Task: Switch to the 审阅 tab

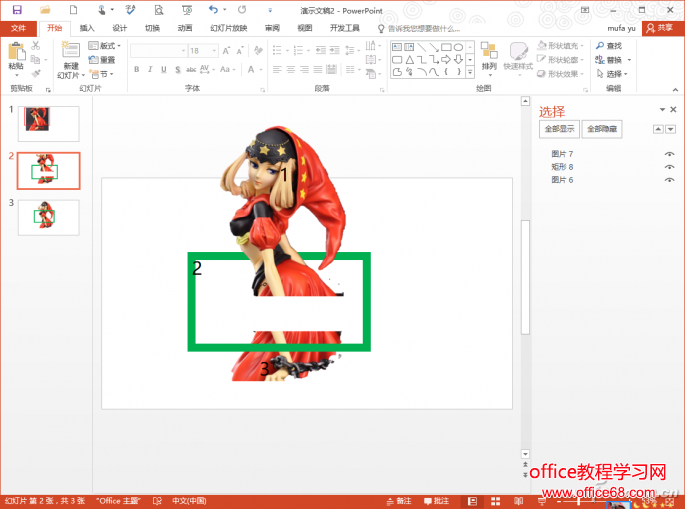Action: [x=272, y=28]
